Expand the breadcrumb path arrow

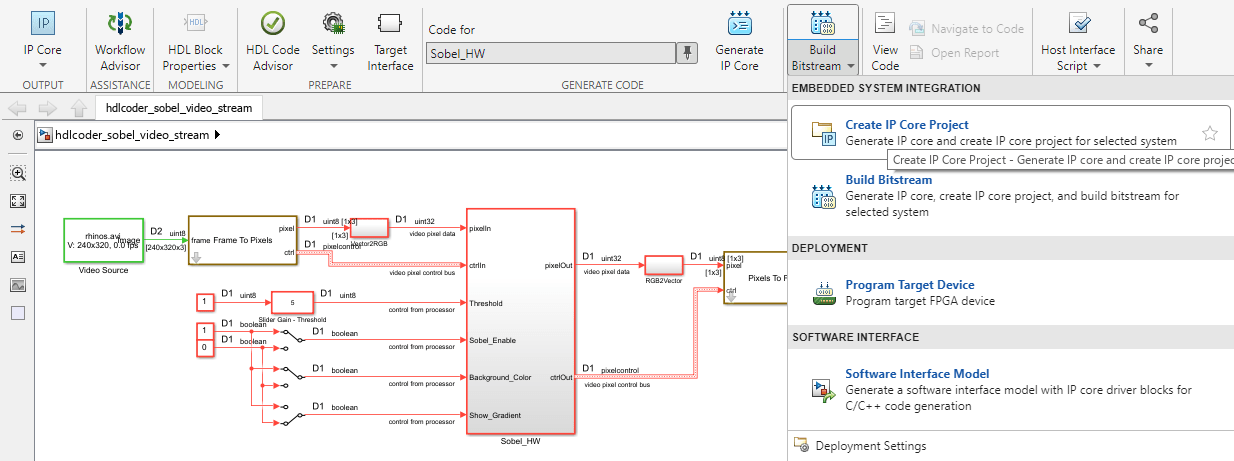click(x=217, y=135)
